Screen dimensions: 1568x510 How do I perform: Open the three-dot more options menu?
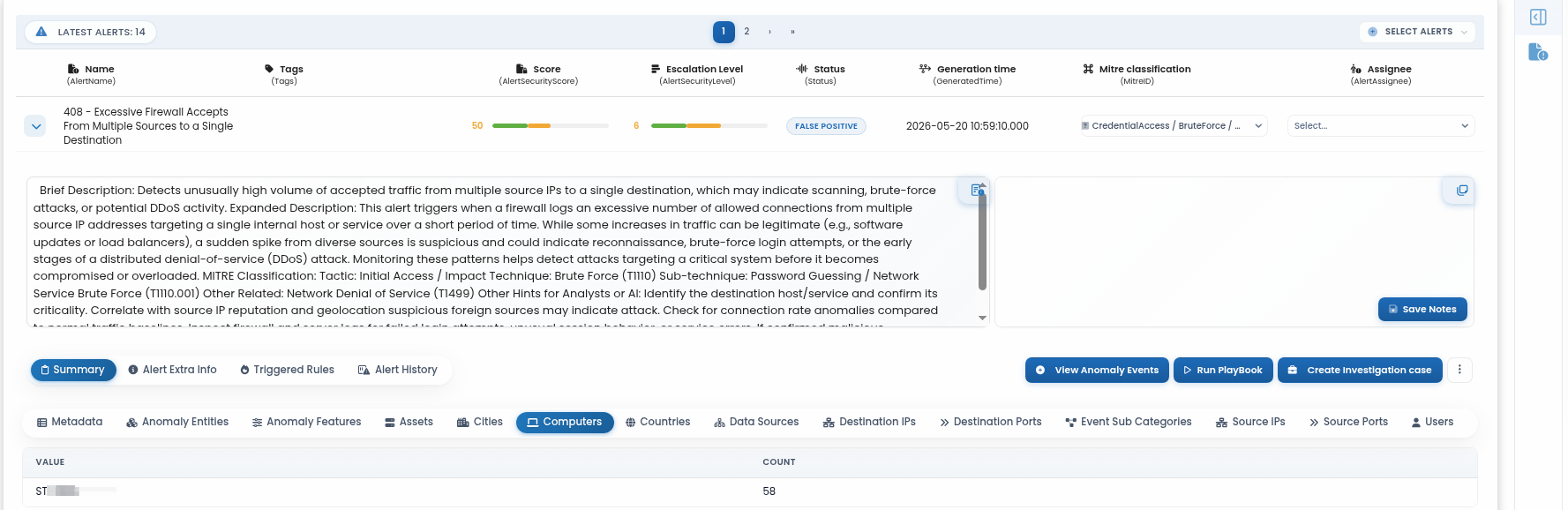pyautogui.click(x=1459, y=370)
